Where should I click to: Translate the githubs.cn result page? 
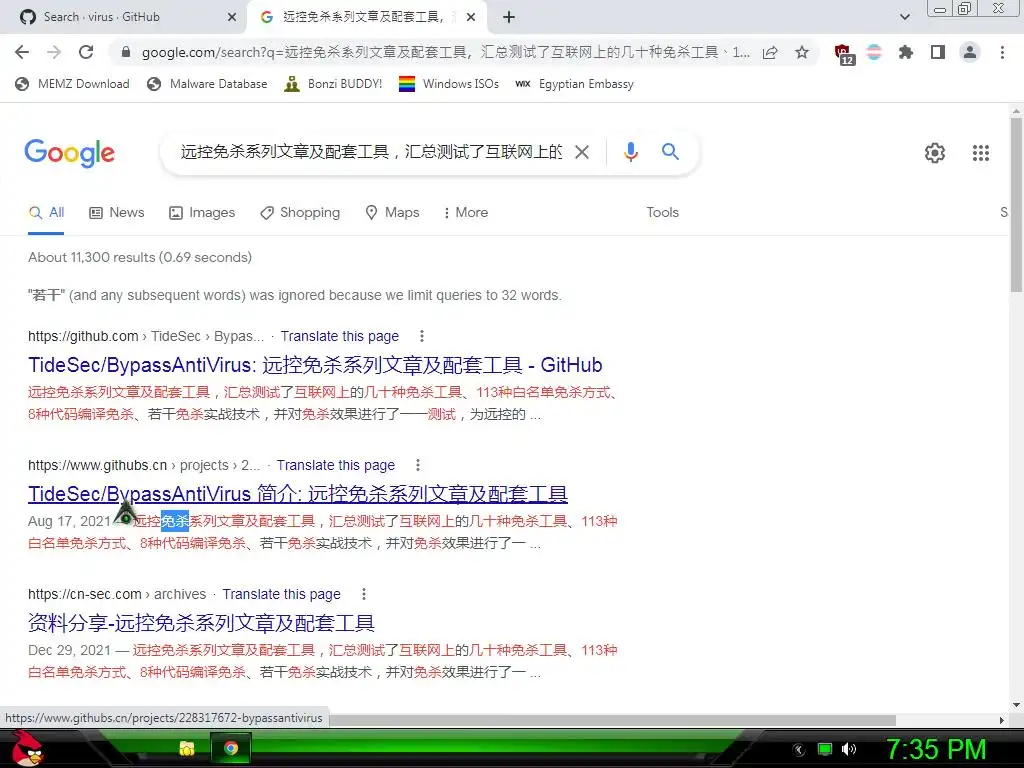coord(336,465)
